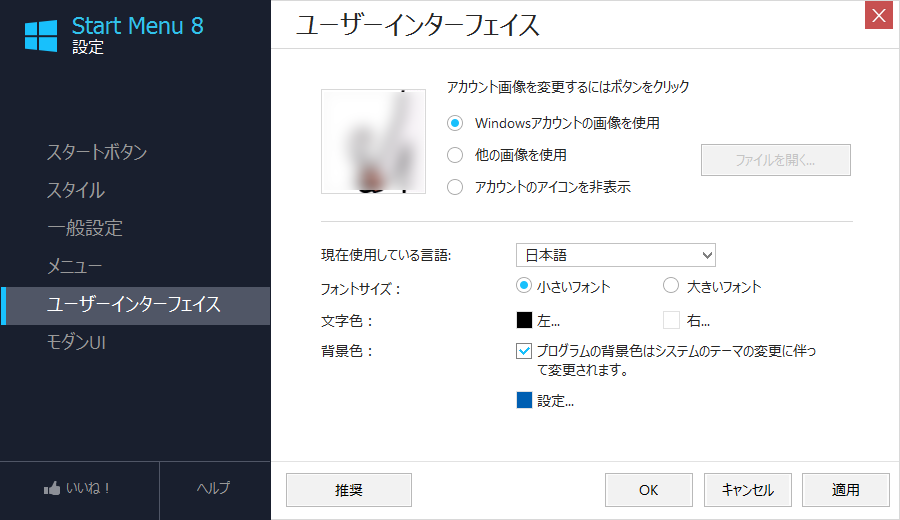Confirm with the OK button

pos(649,490)
